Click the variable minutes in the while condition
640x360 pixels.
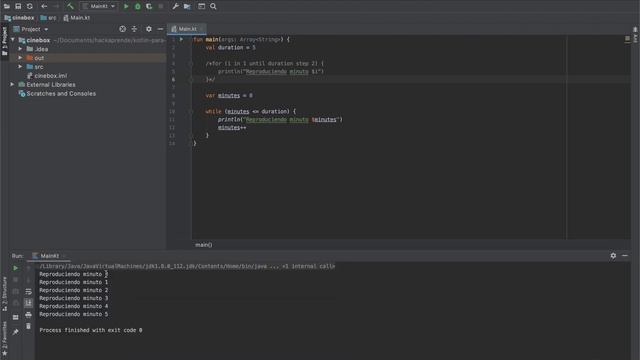point(238,111)
